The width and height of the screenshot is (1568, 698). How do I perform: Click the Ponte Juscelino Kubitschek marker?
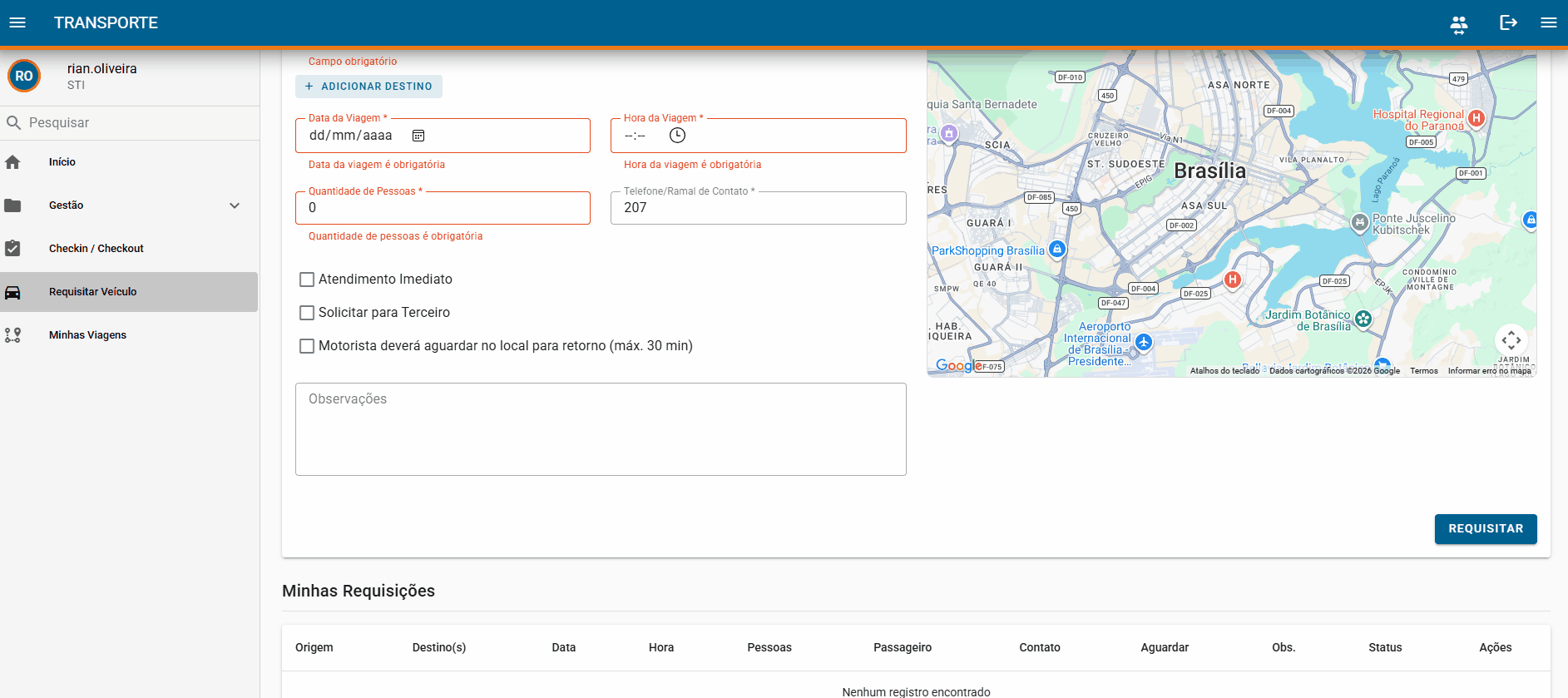pos(1359,222)
